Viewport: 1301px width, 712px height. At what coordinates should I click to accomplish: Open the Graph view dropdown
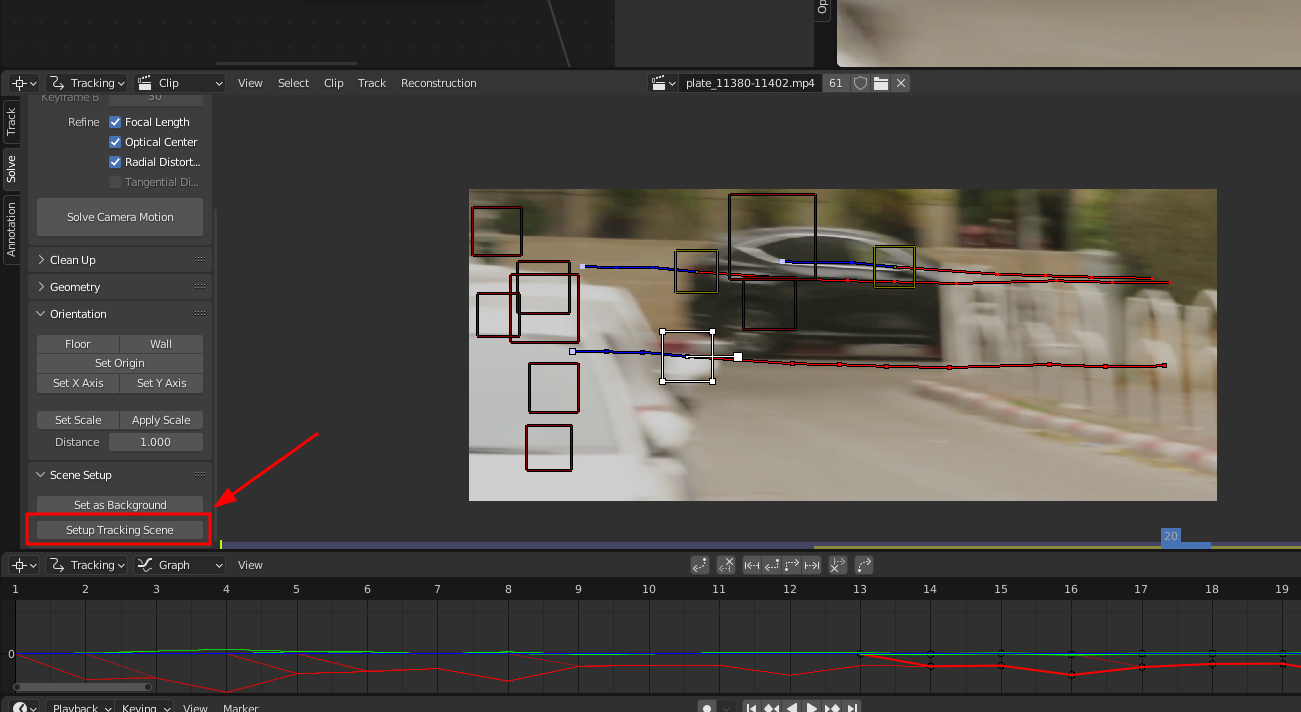pos(181,565)
